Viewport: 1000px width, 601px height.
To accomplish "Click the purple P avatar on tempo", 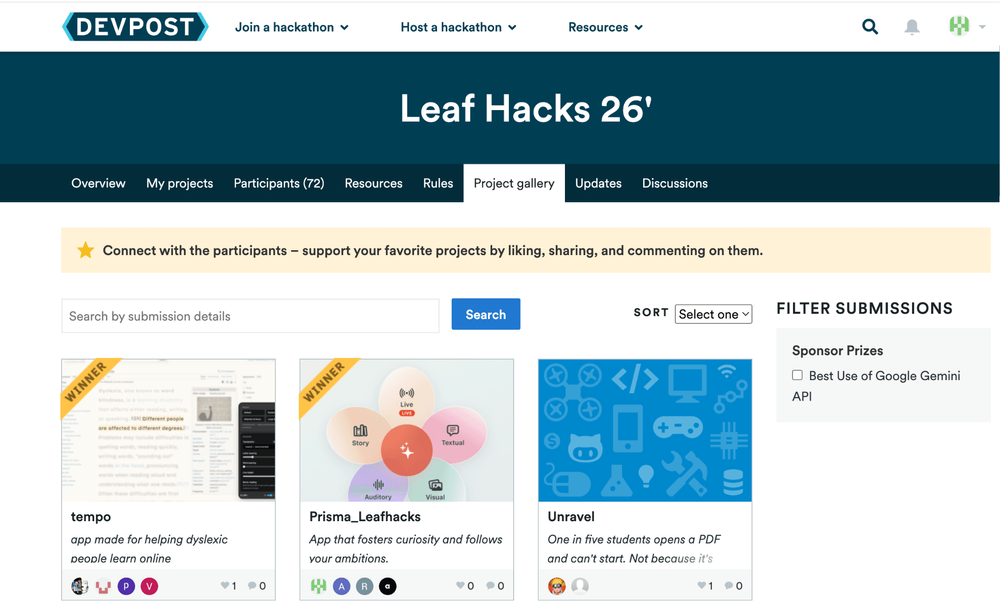I will click(126, 586).
